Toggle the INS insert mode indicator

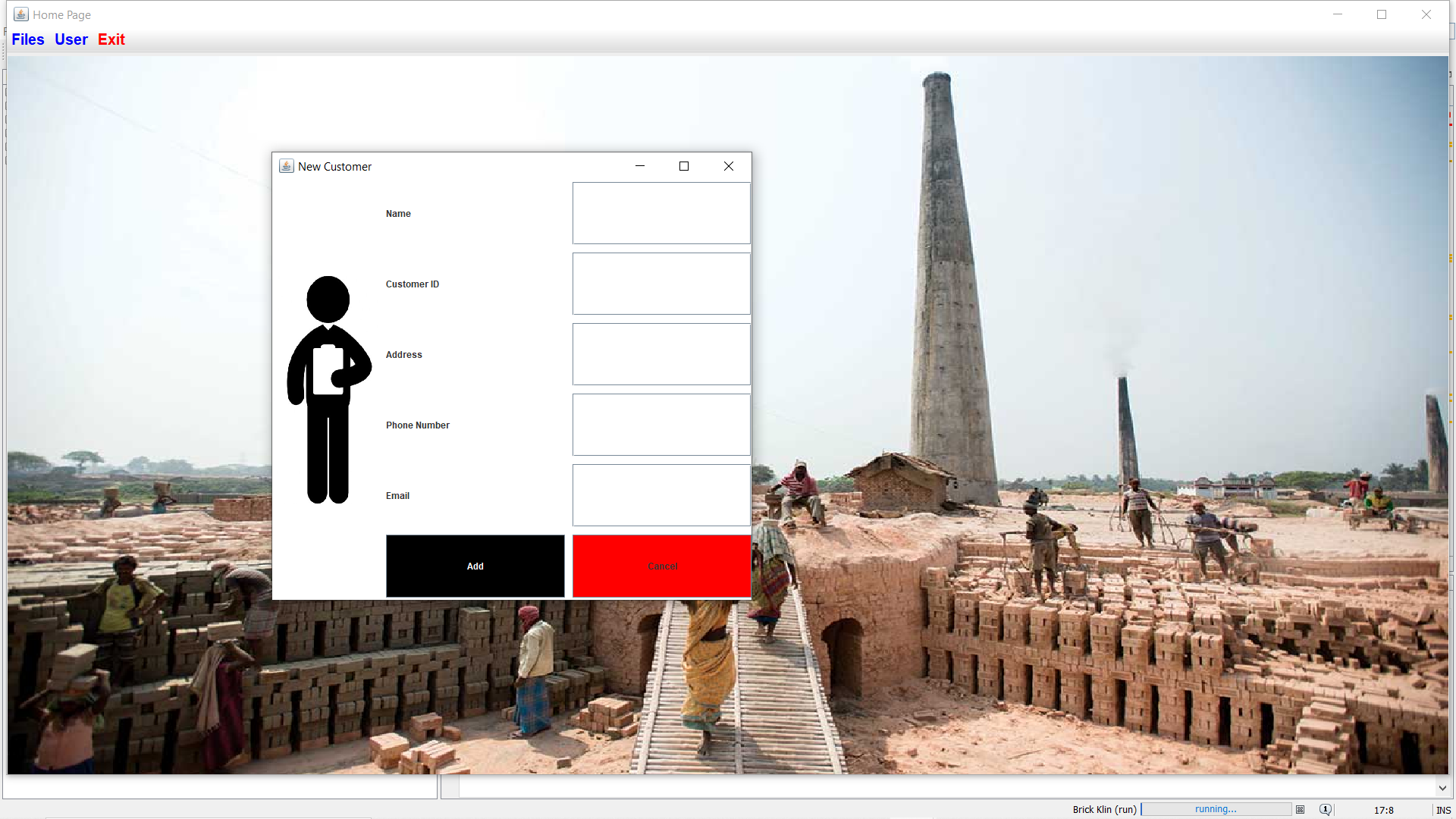[x=1442, y=810]
